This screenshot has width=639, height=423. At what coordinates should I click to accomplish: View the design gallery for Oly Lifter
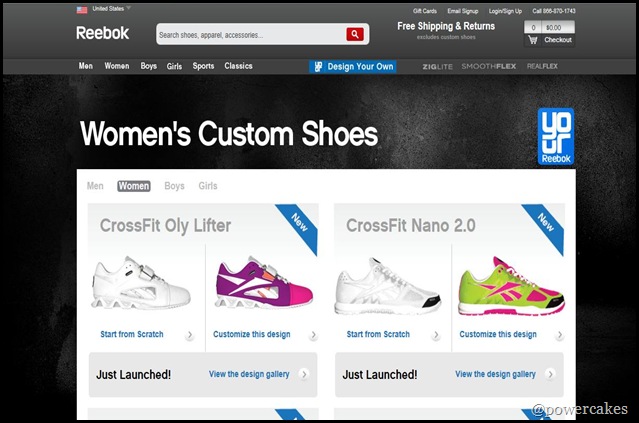pos(249,374)
